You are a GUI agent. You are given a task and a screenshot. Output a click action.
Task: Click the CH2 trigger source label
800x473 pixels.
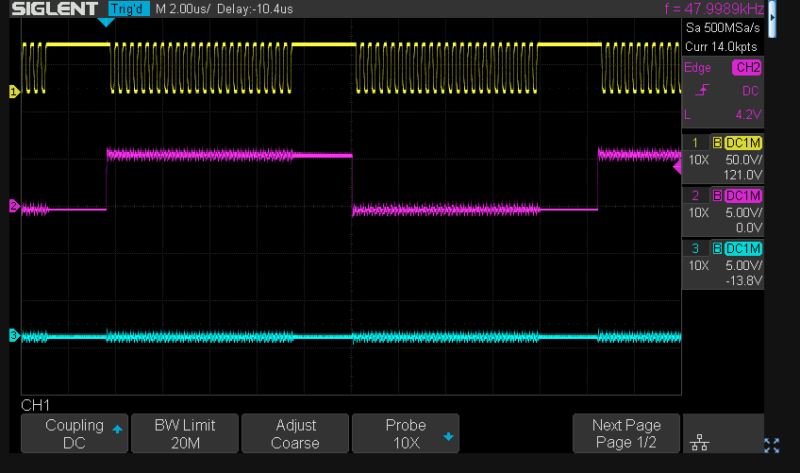pyautogui.click(x=746, y=68)
